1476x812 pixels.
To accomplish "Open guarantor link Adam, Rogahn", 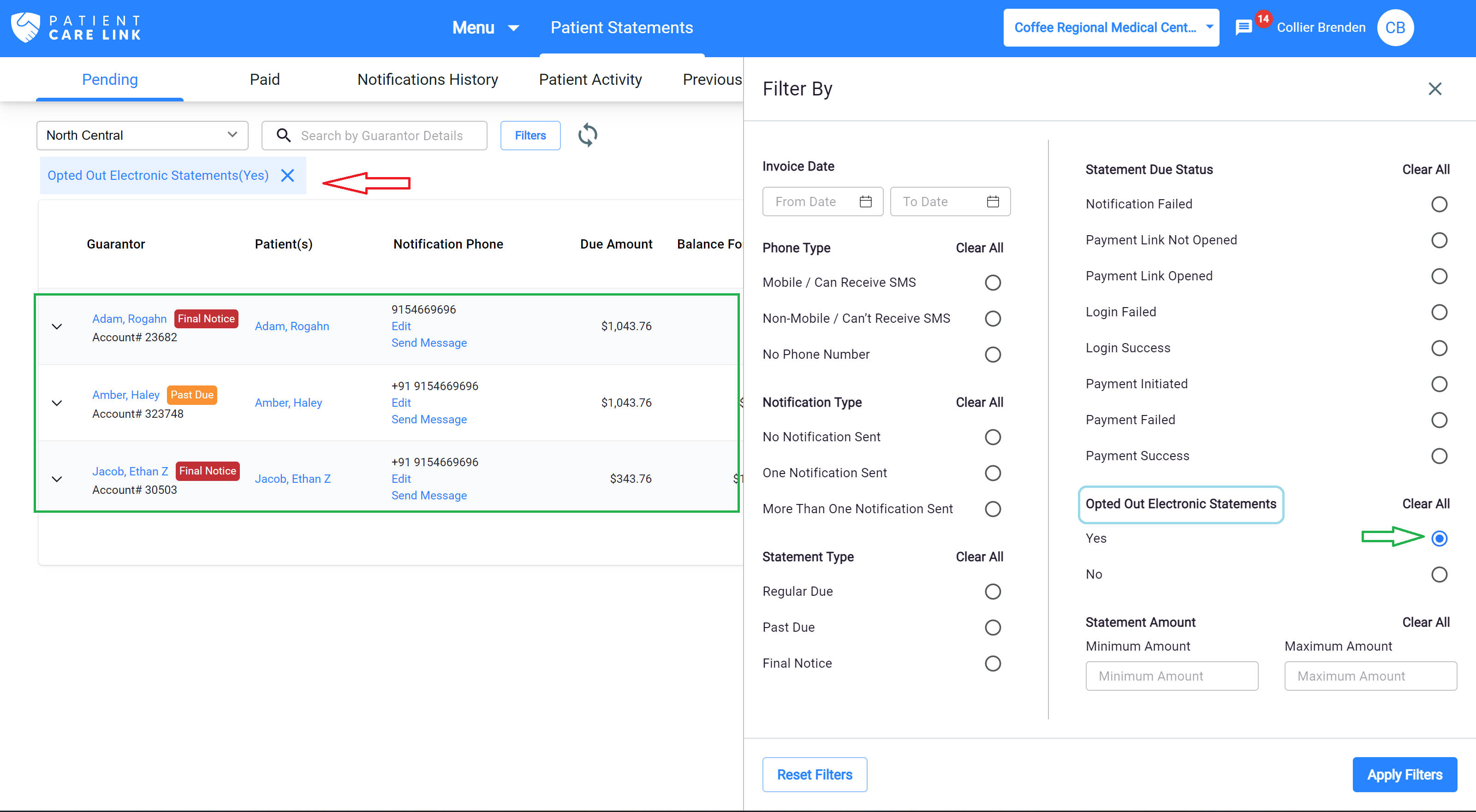I will click(129, 319).
